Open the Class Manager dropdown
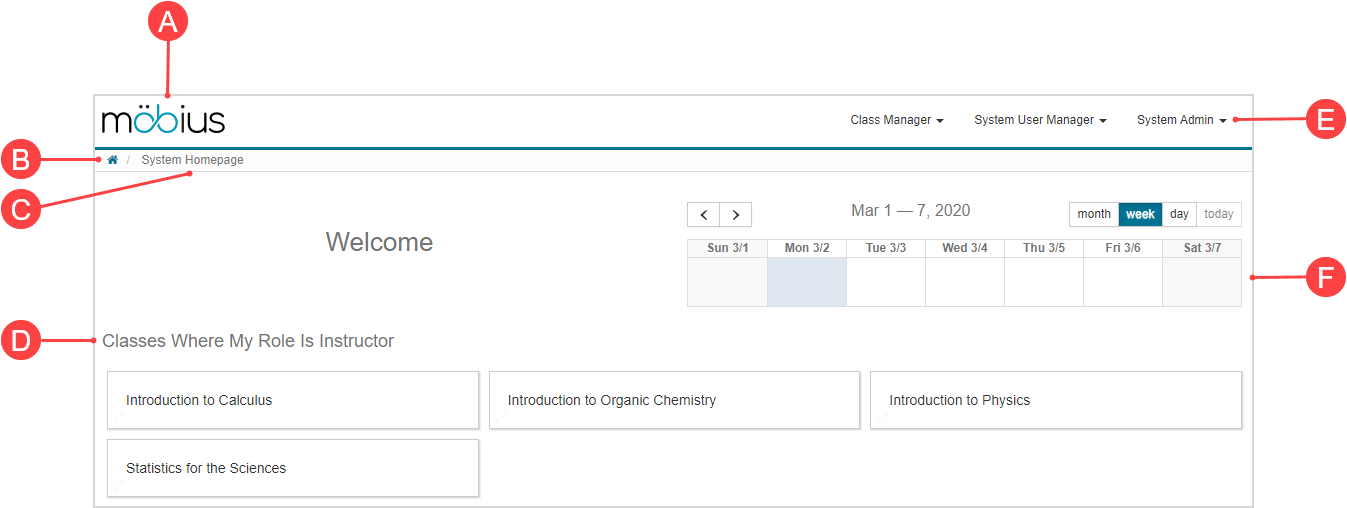 [x=896, y=120]
